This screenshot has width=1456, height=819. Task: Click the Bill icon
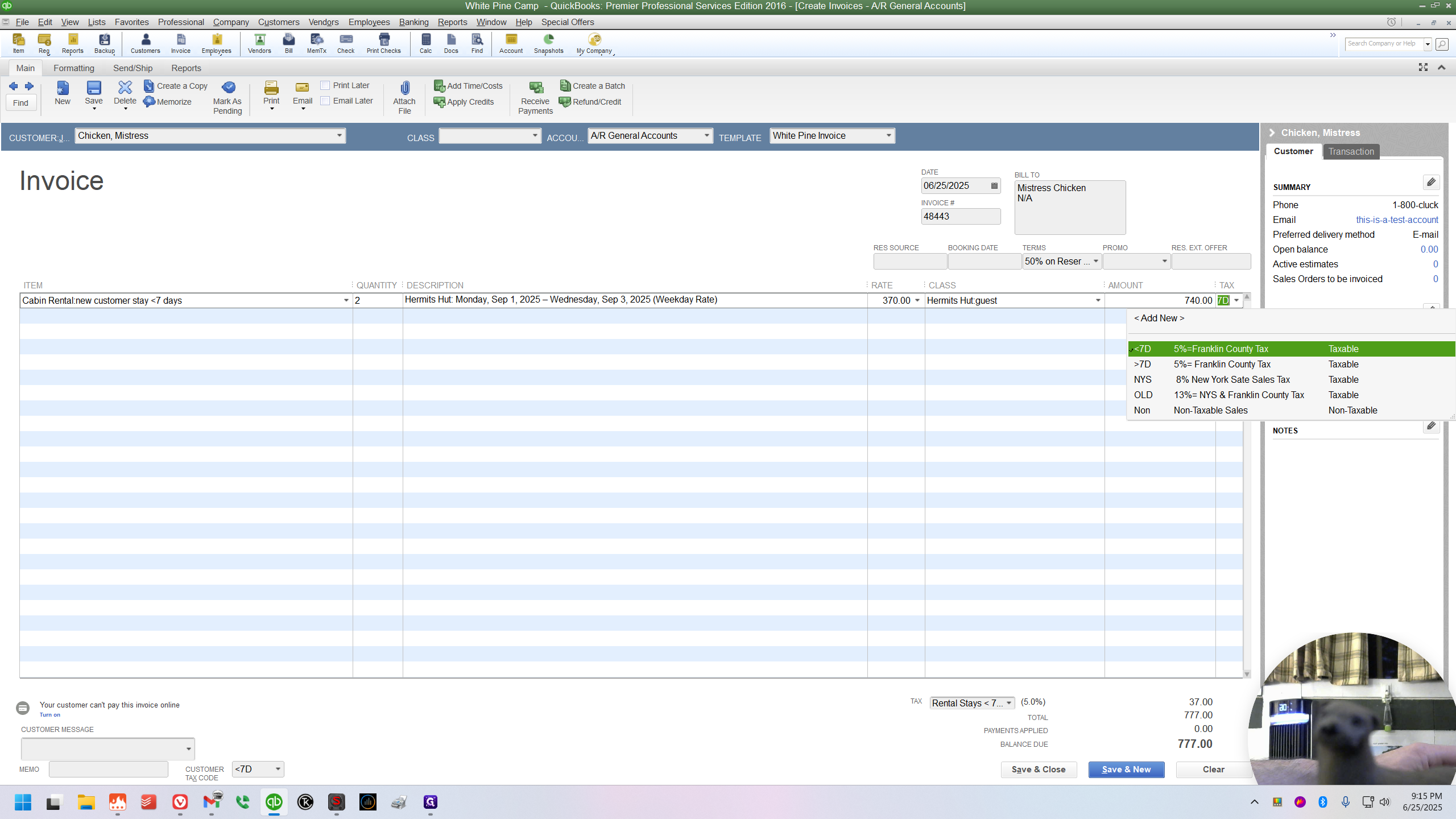point(289,43)
